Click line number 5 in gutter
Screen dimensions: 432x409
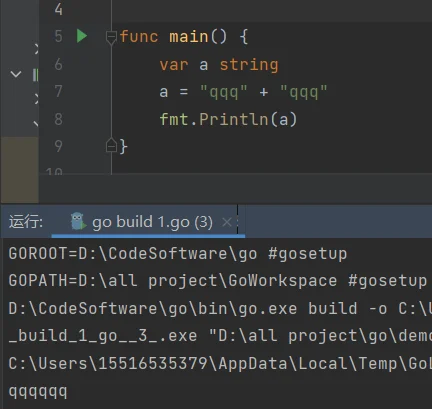pyautogui.click(x=58, y=36)
